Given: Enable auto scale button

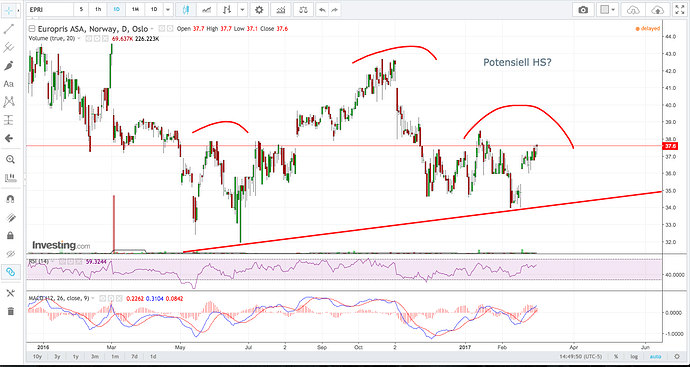Looking at the screenshot, I should (x=655, y=356).
